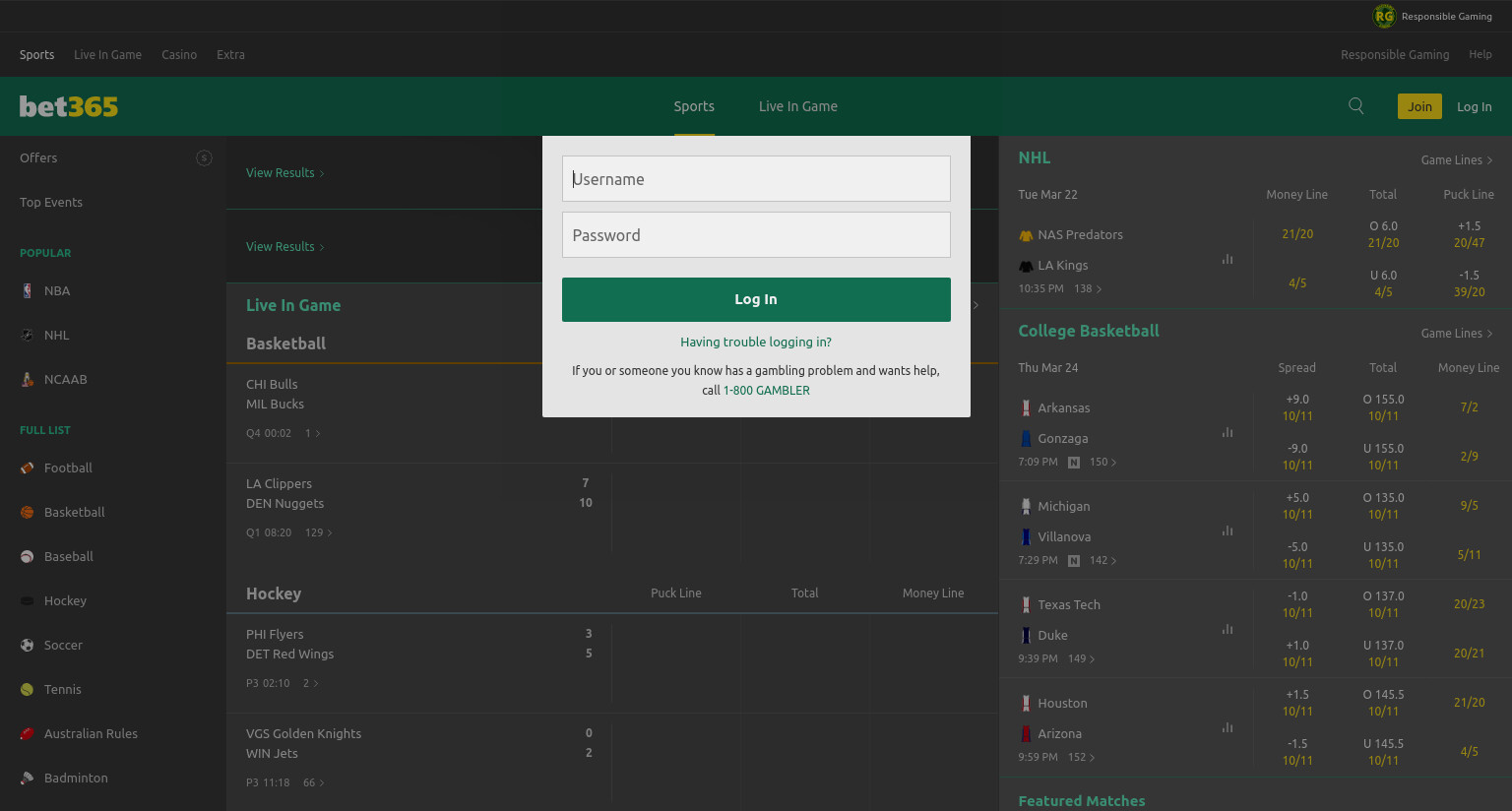Click the yellow Join button
This screenshot has height=811, width=1512.
1419,106
